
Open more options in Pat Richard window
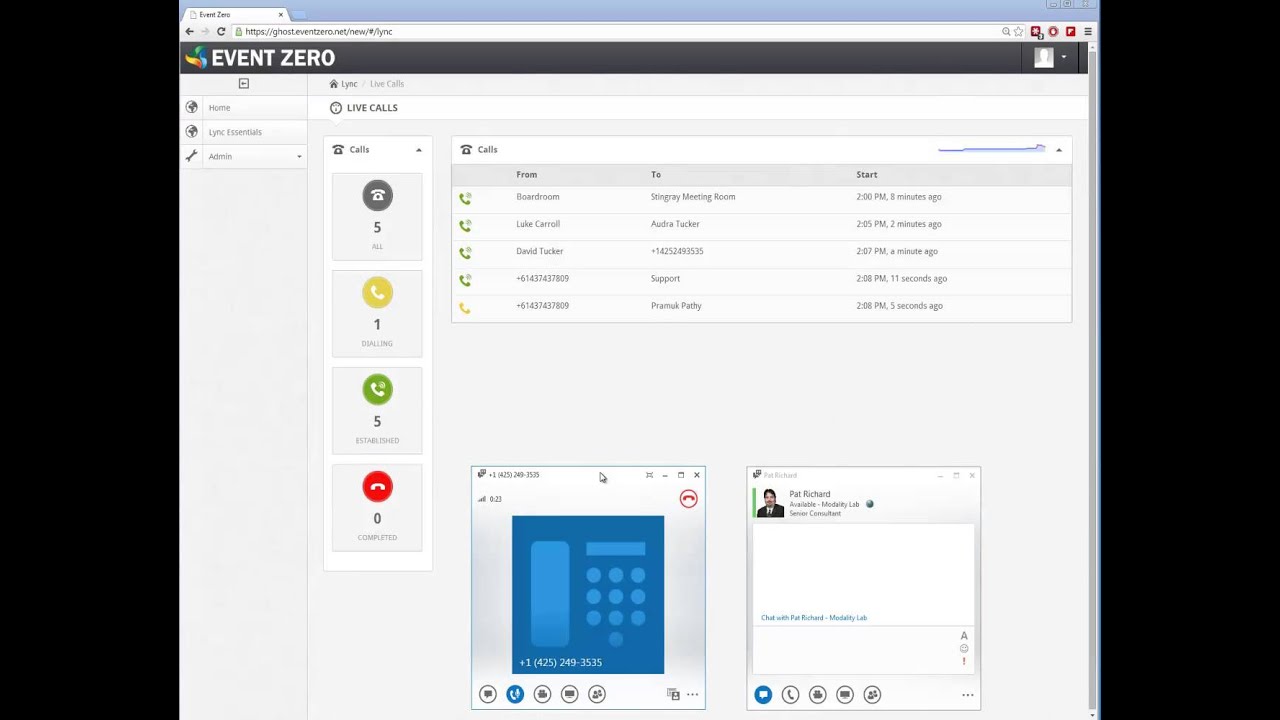click(x=967, y=694)
